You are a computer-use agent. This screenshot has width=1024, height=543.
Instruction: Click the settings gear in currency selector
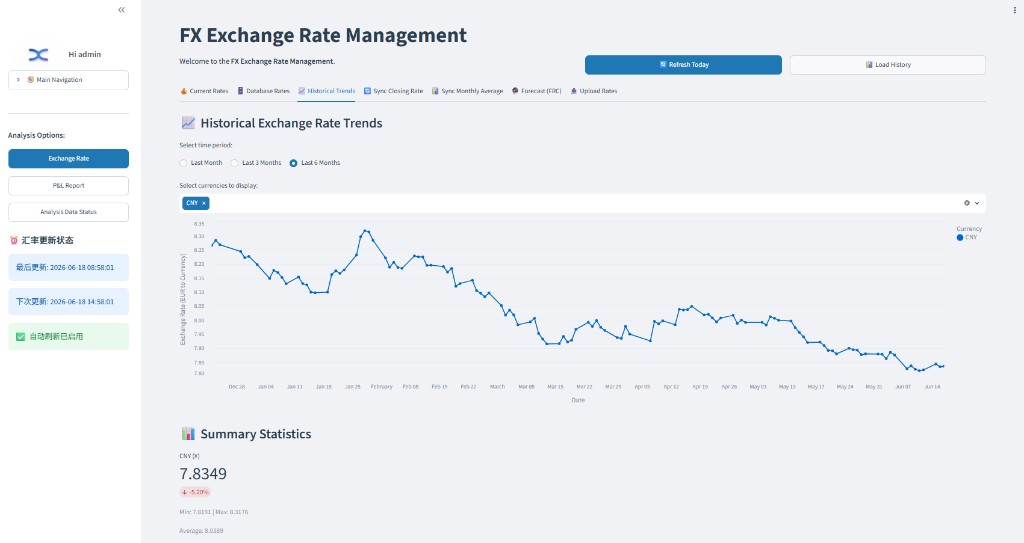(967, 203)
